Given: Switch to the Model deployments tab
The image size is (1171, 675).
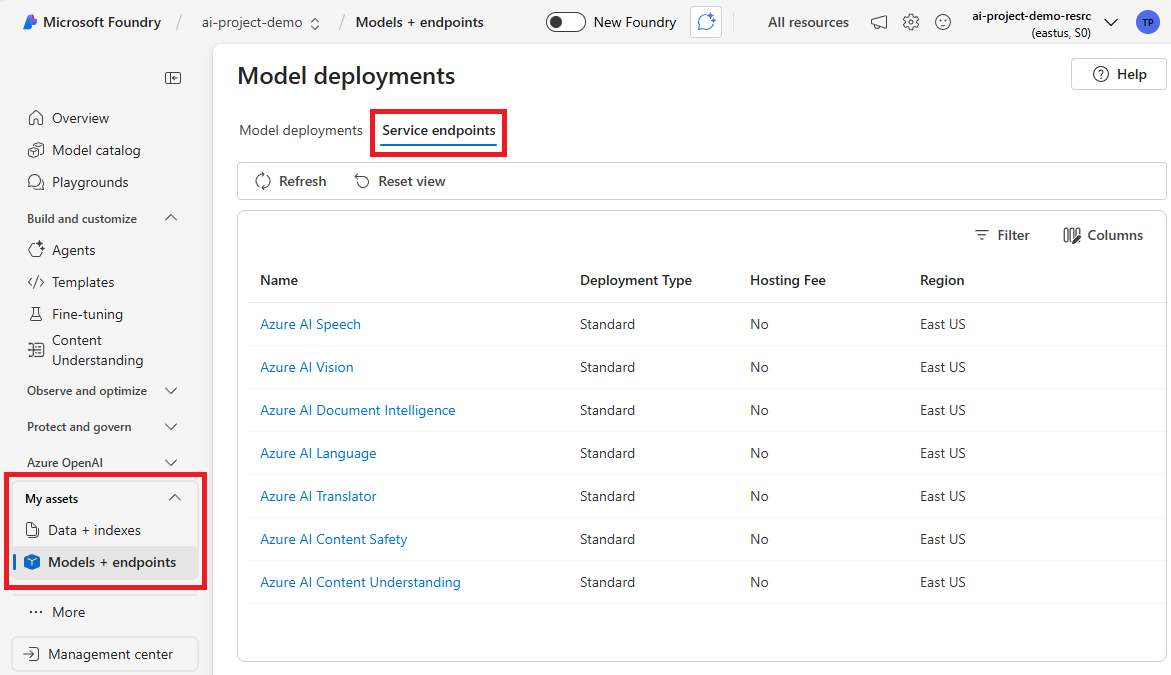Looking at the screenshot, I should (301, 130).
